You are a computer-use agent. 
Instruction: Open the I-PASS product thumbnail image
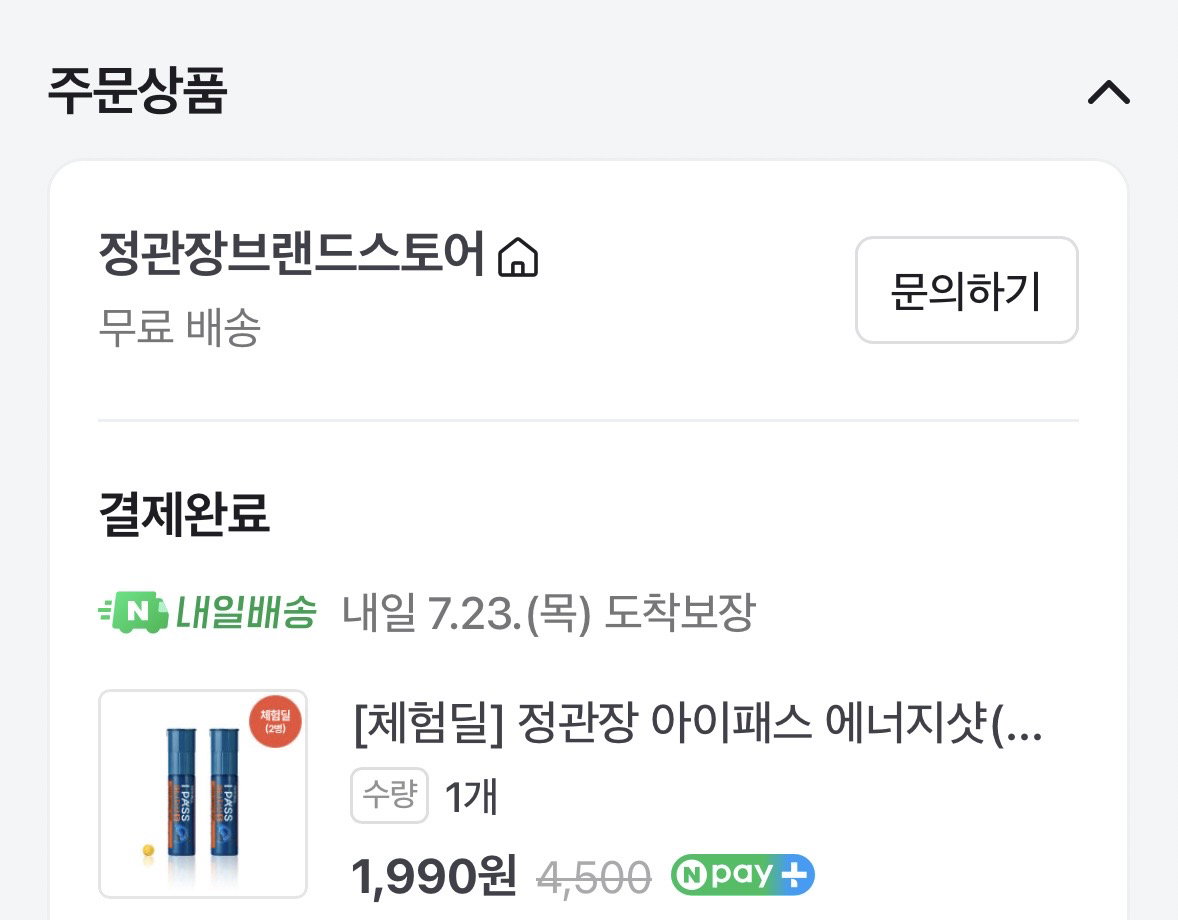click(x=203, y=794)
